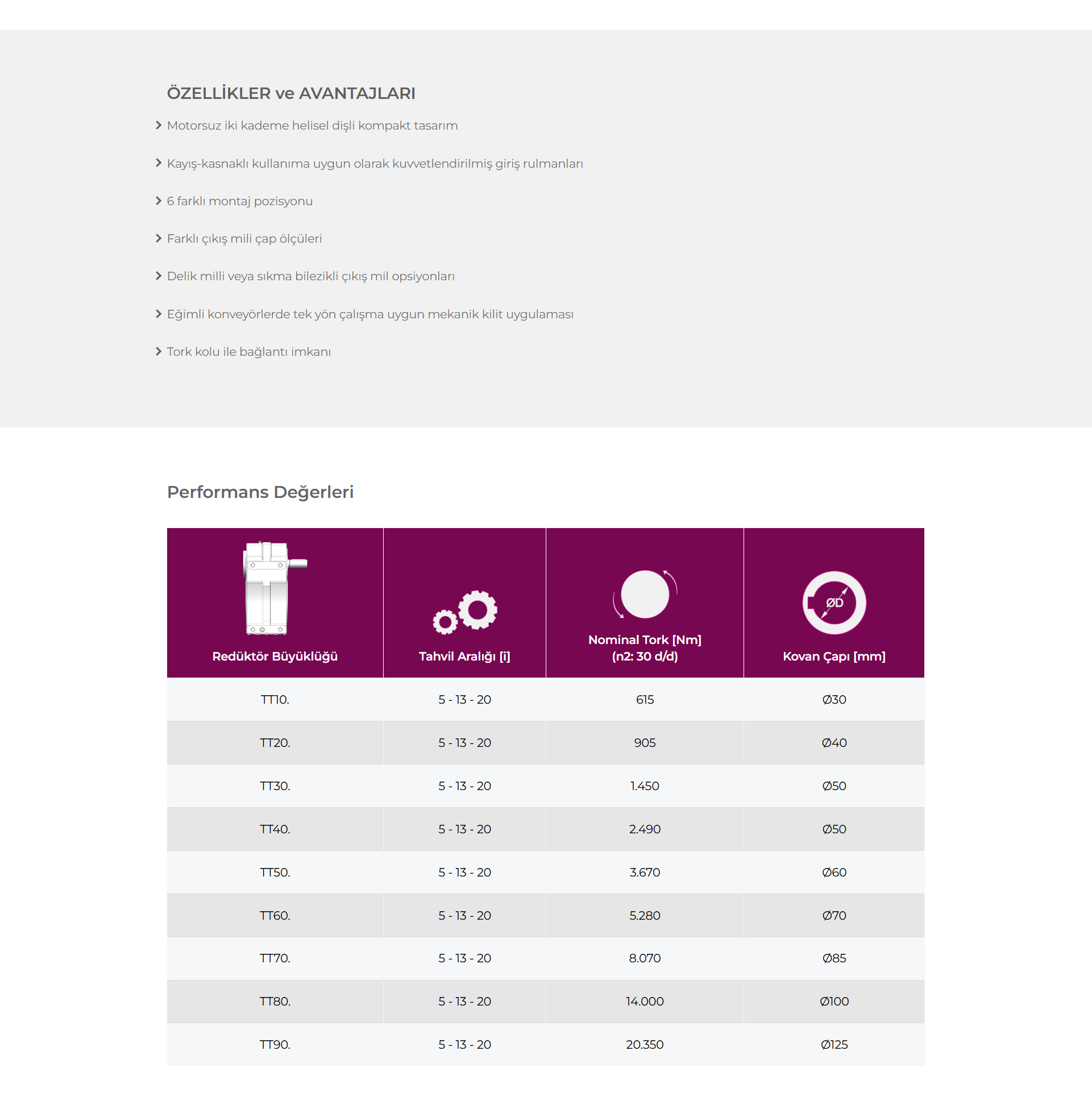The height and width of the screenshot is (1105, 1092).
Task: Click the two gears transmission ratio icon
Action: click(464, 612)
